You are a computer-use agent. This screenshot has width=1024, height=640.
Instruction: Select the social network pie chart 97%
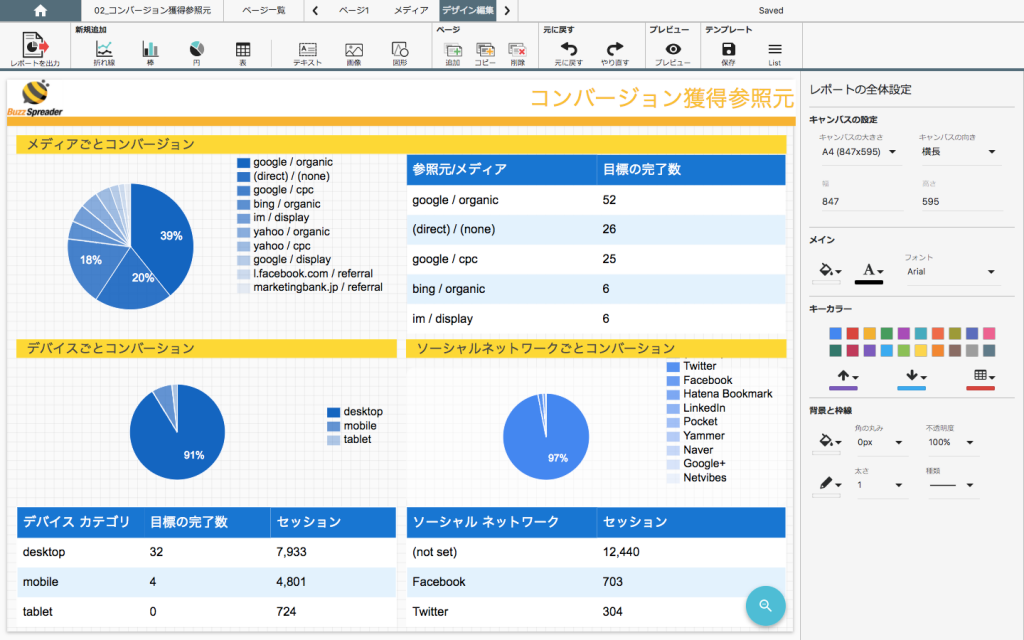click(x=546, y=436)
